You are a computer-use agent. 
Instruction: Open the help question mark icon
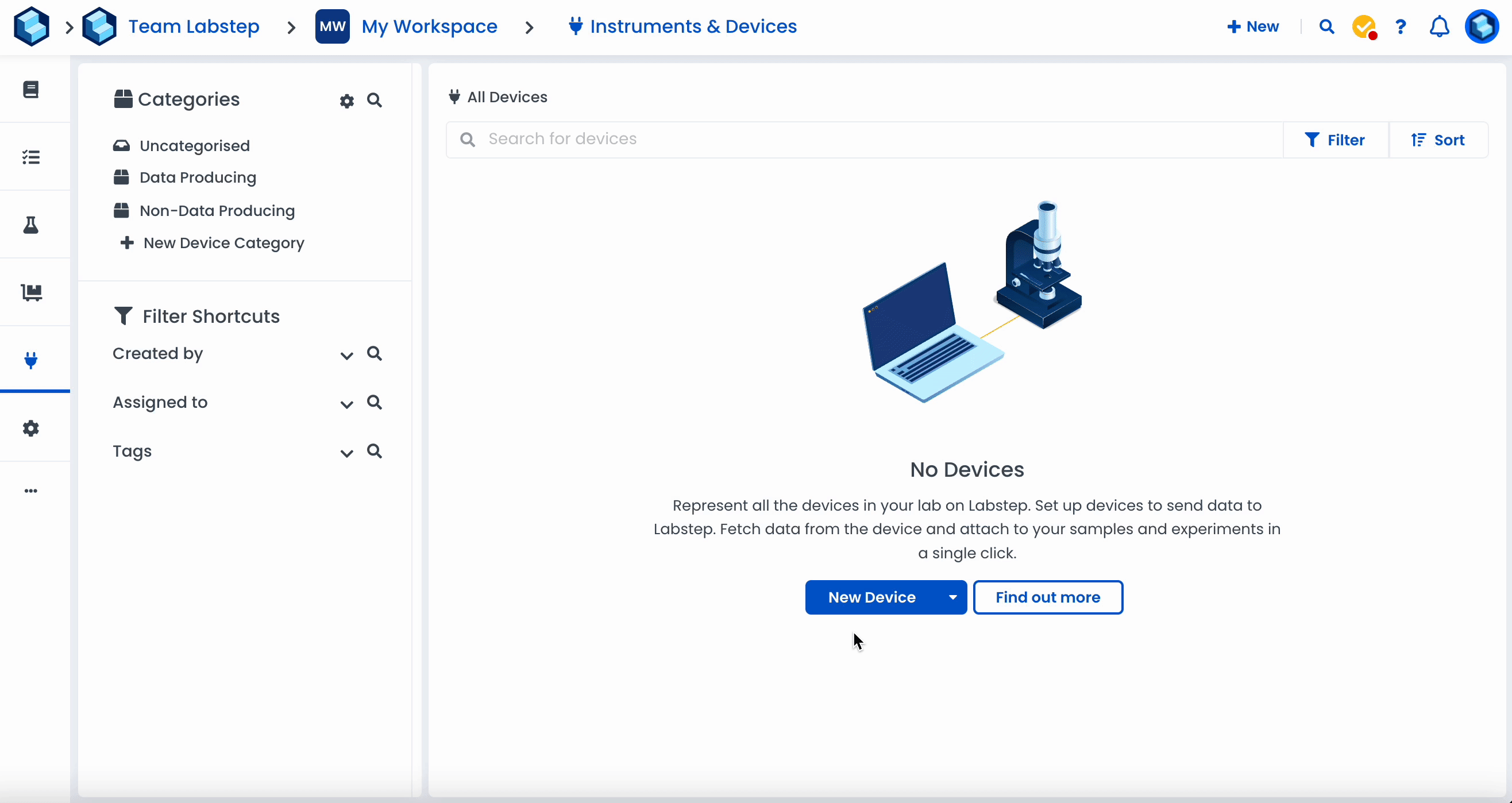click(1401, 27)
